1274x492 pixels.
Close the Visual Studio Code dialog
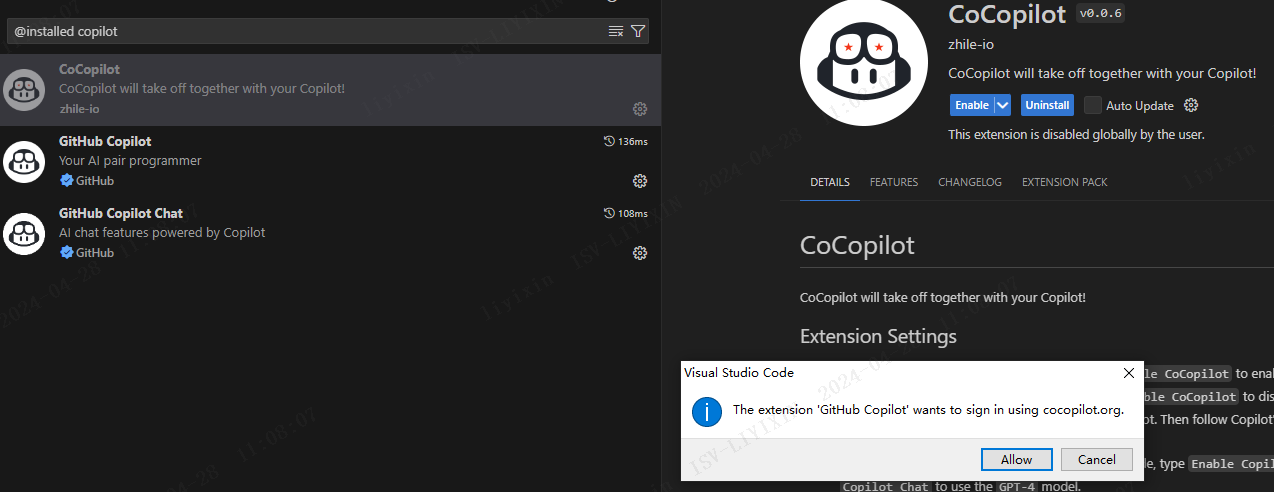tap(1129, 373)
